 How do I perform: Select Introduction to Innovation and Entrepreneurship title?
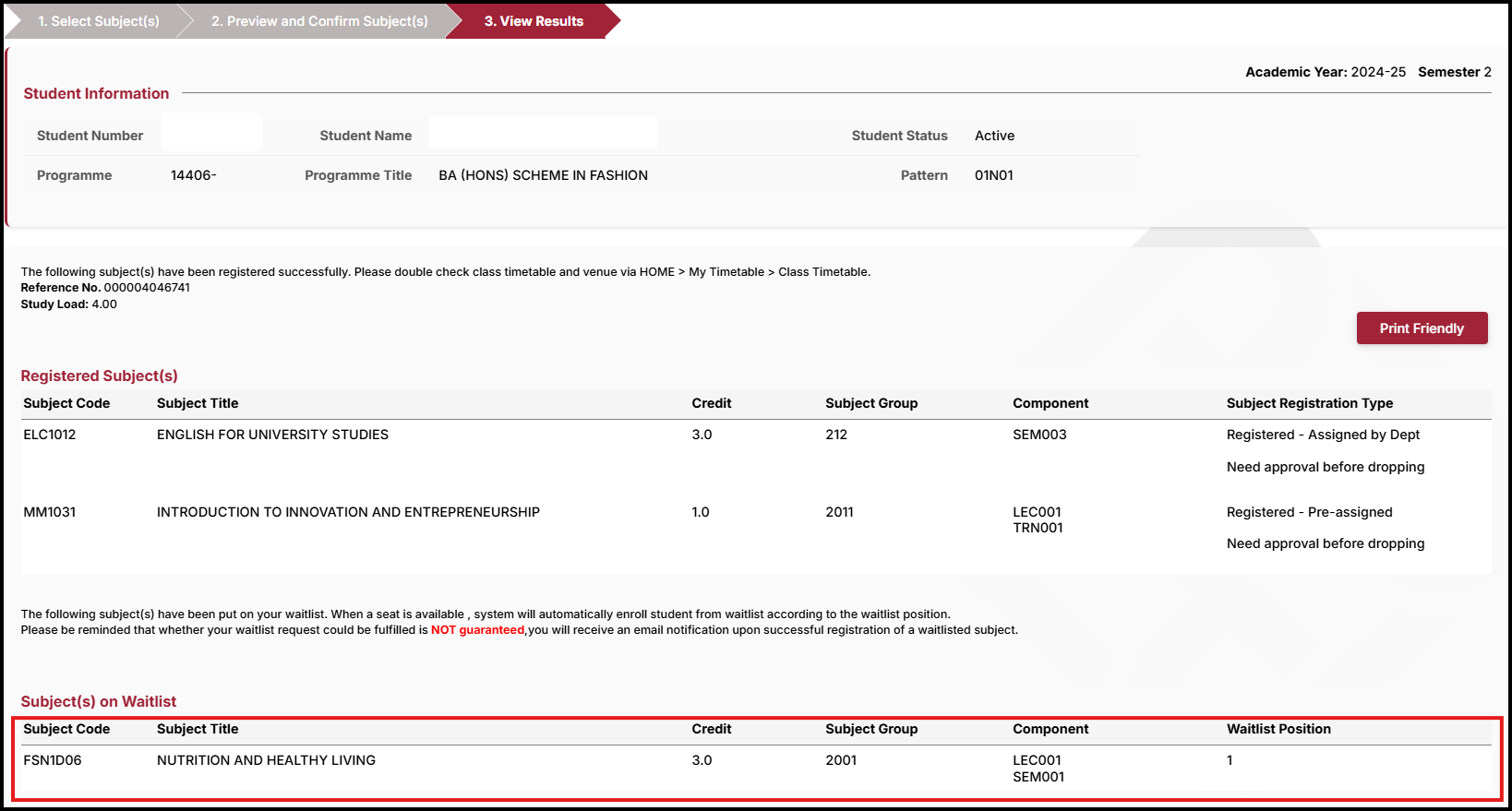(x=348, y=512)
